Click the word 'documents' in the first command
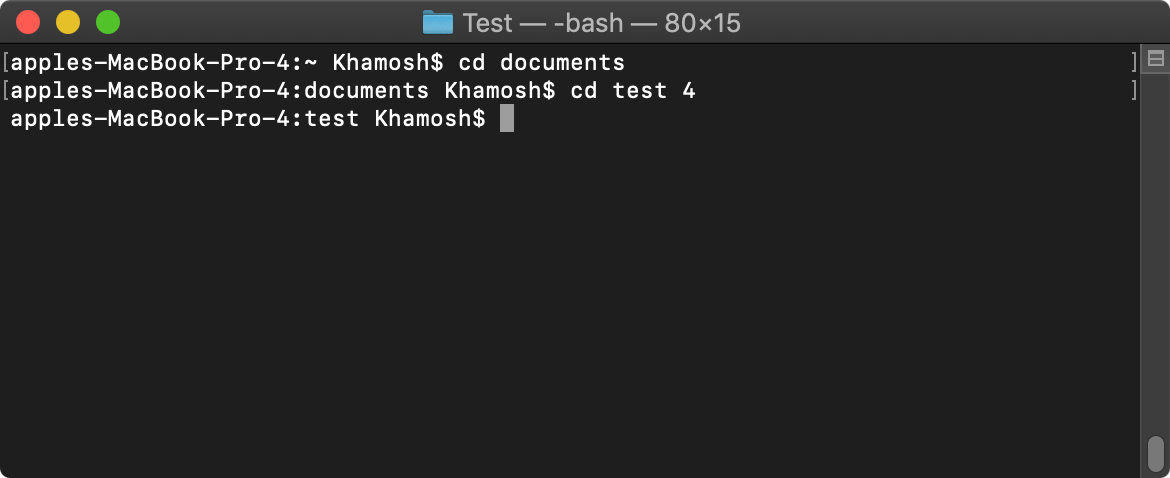The height and width of the screenshot is (478, 1170). coord(562,62)
